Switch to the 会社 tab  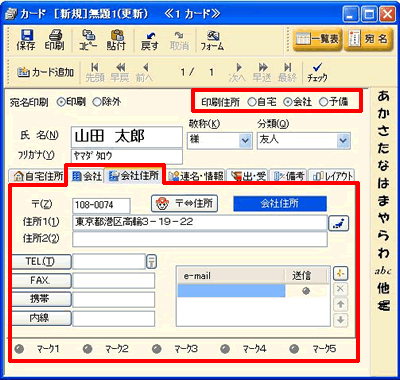(87, 176)
